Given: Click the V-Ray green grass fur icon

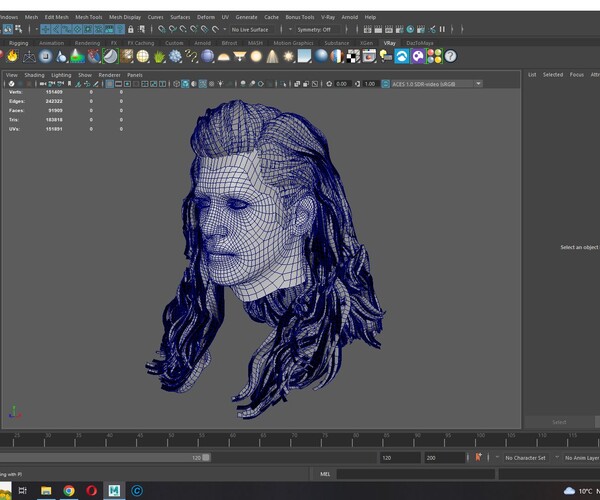Looking at the screenshot, I should (x=159, y=56).
